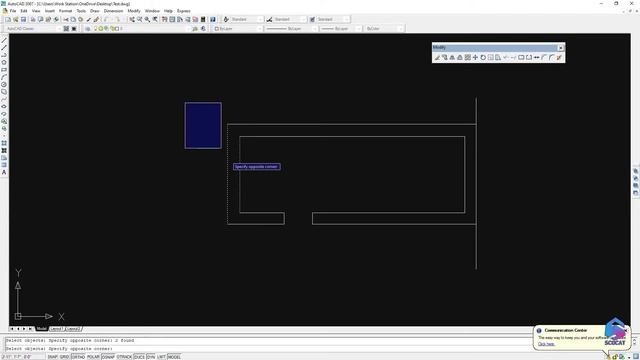Open the ByLayer linetype dropdown
The height and width of the screenshot is (360, 640).
[291, 29]
